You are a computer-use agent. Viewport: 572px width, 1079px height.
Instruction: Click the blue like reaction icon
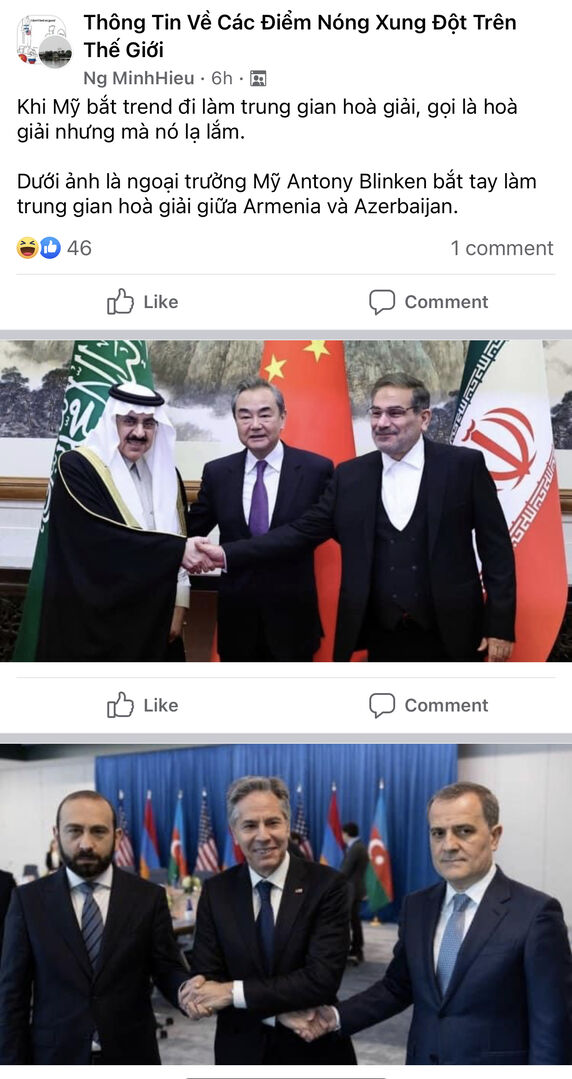click(50, 248)
